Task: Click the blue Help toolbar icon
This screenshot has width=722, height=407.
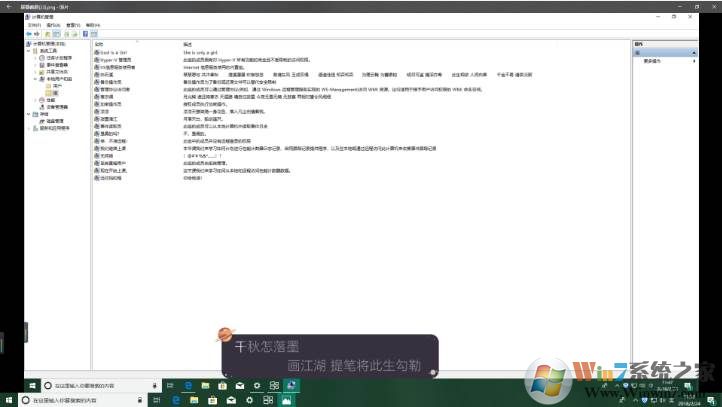Action: point(85,34)
